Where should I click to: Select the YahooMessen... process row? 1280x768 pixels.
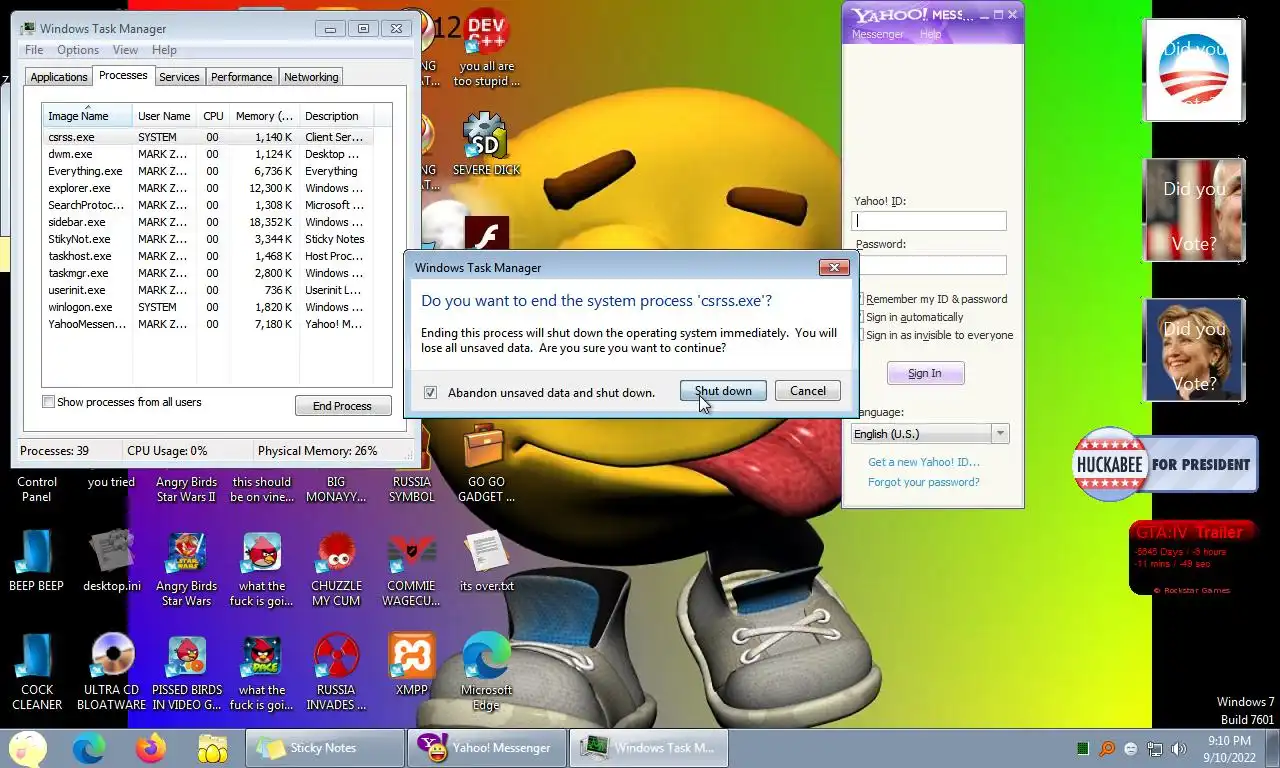click(x=208, y=324)
